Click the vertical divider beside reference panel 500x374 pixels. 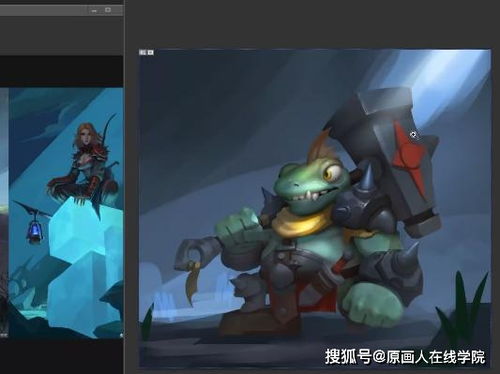point(124,187)
